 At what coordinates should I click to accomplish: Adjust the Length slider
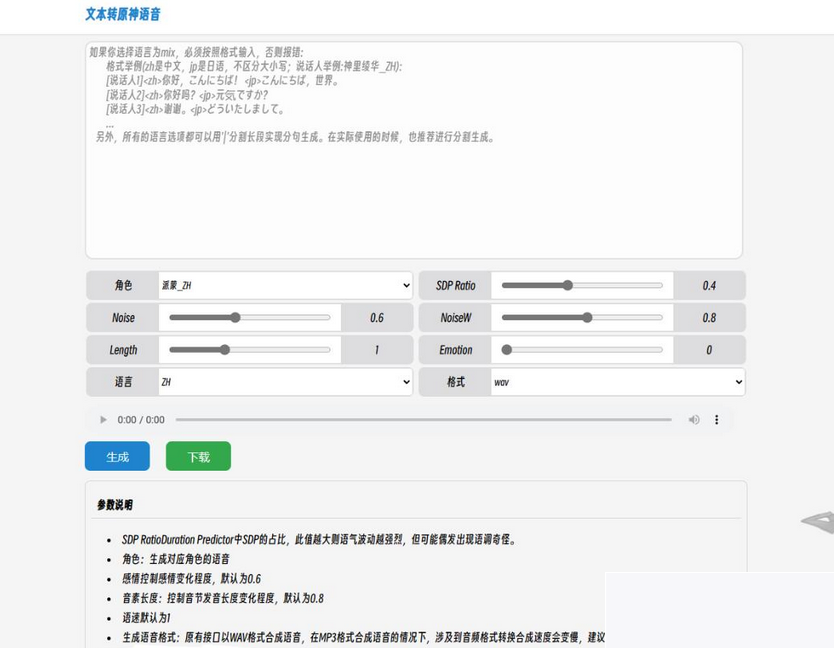click(x=225, y=350)
